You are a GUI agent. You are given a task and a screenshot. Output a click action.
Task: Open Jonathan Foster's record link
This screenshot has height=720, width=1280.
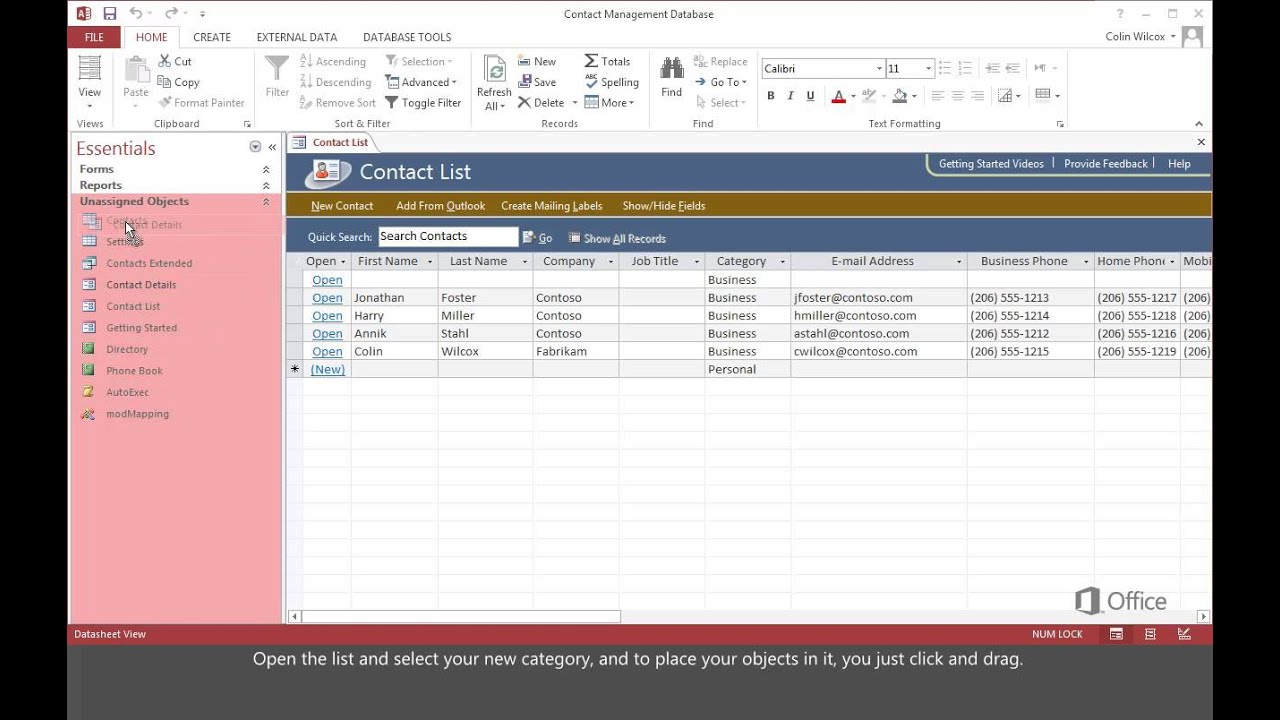coord(327,298)
